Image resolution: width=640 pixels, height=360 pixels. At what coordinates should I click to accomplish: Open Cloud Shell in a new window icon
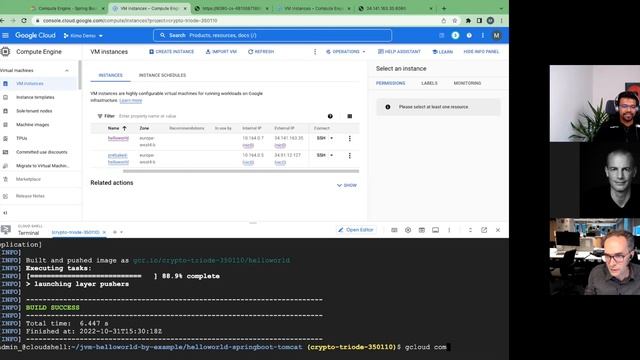pos(484,230)
